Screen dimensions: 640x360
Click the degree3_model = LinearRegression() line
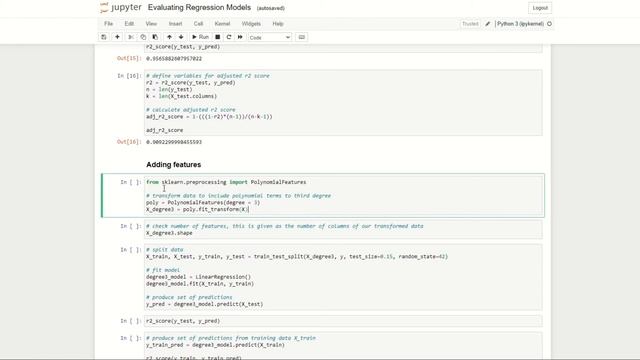[x=198, y=277]
